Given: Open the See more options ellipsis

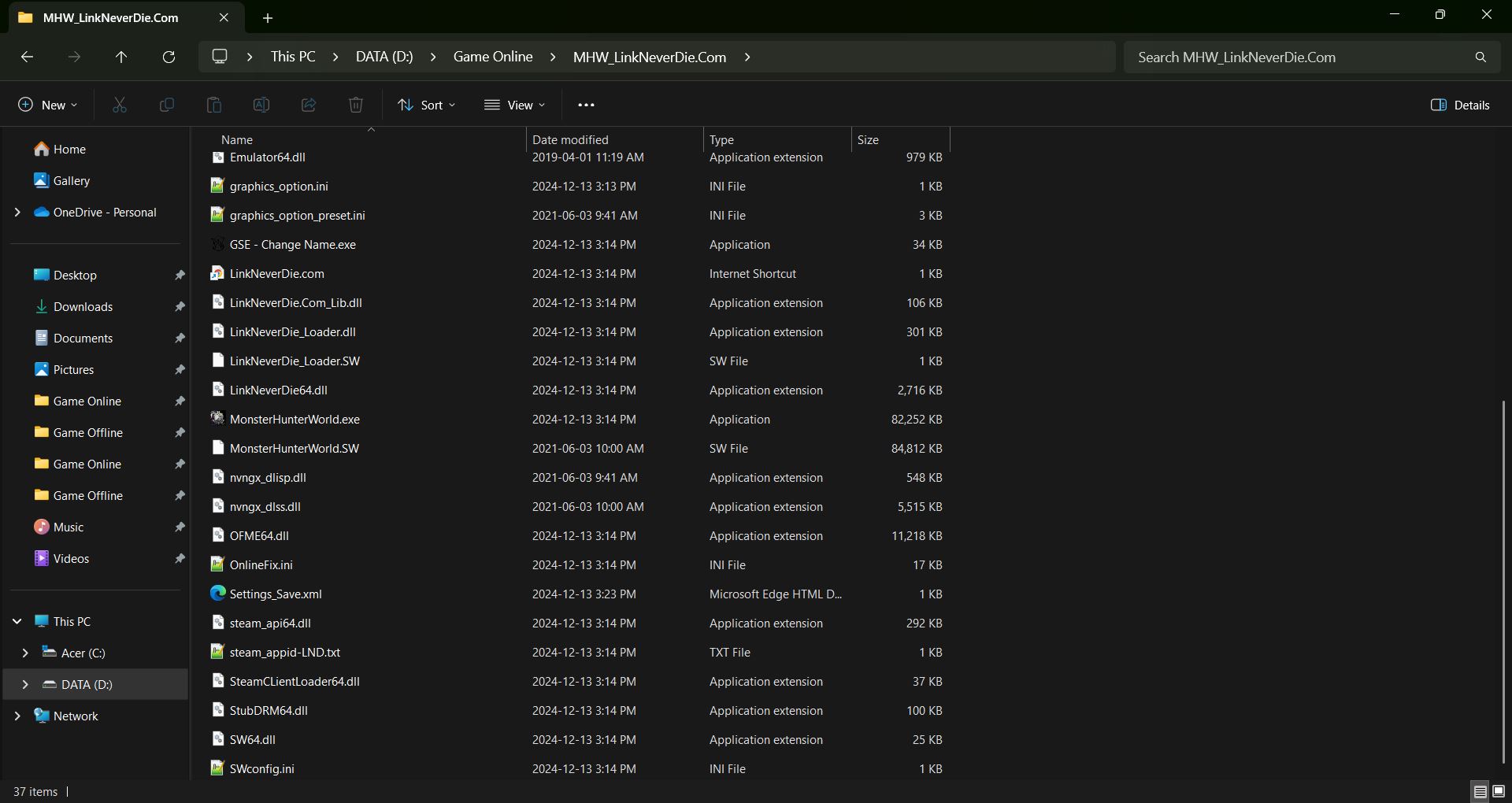Looking at the screenshot, I should (x=586, y=105).
